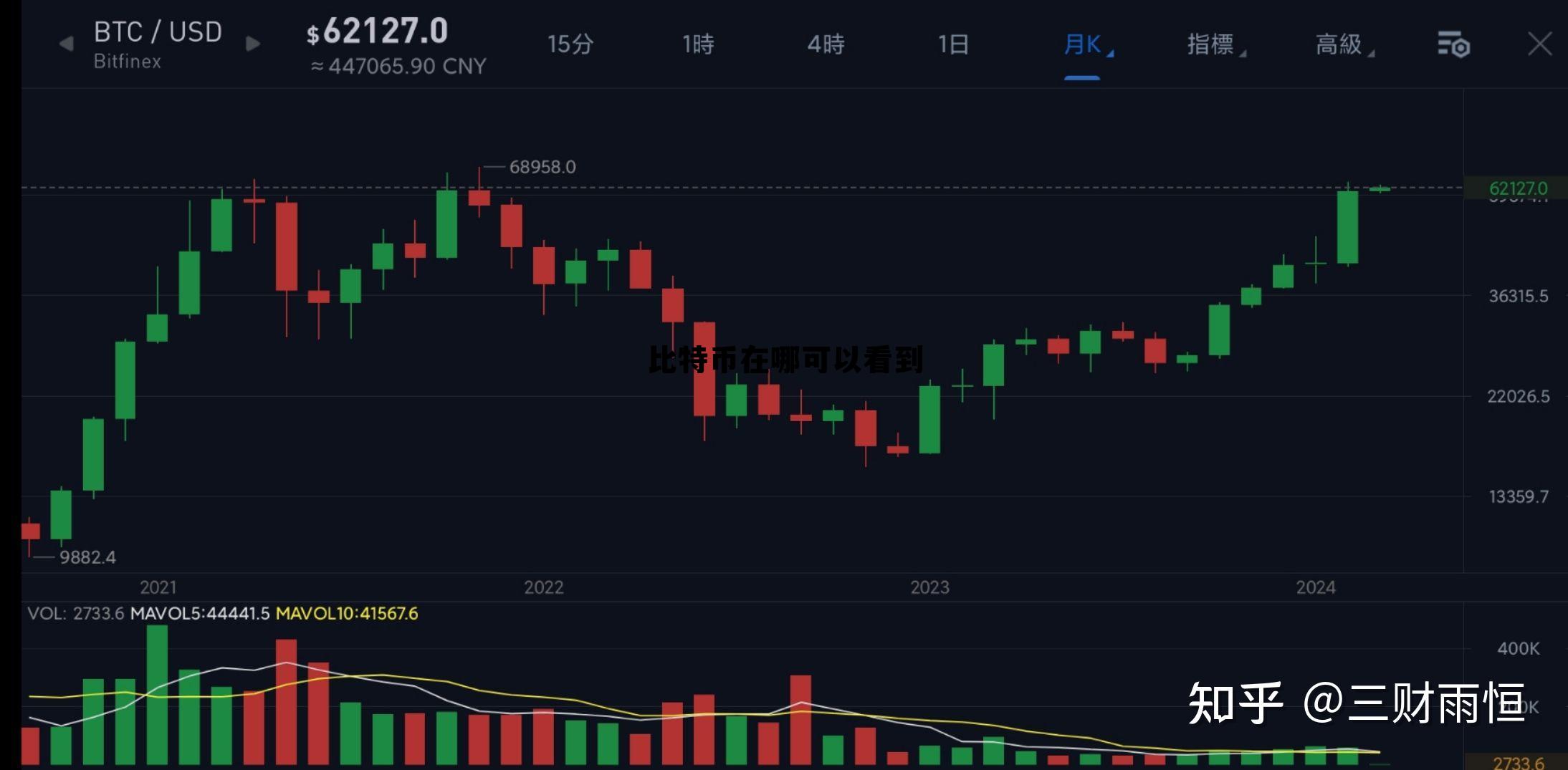Click the $62127.0 price display
Screen dimensions: 1568x770
(378, 32)
